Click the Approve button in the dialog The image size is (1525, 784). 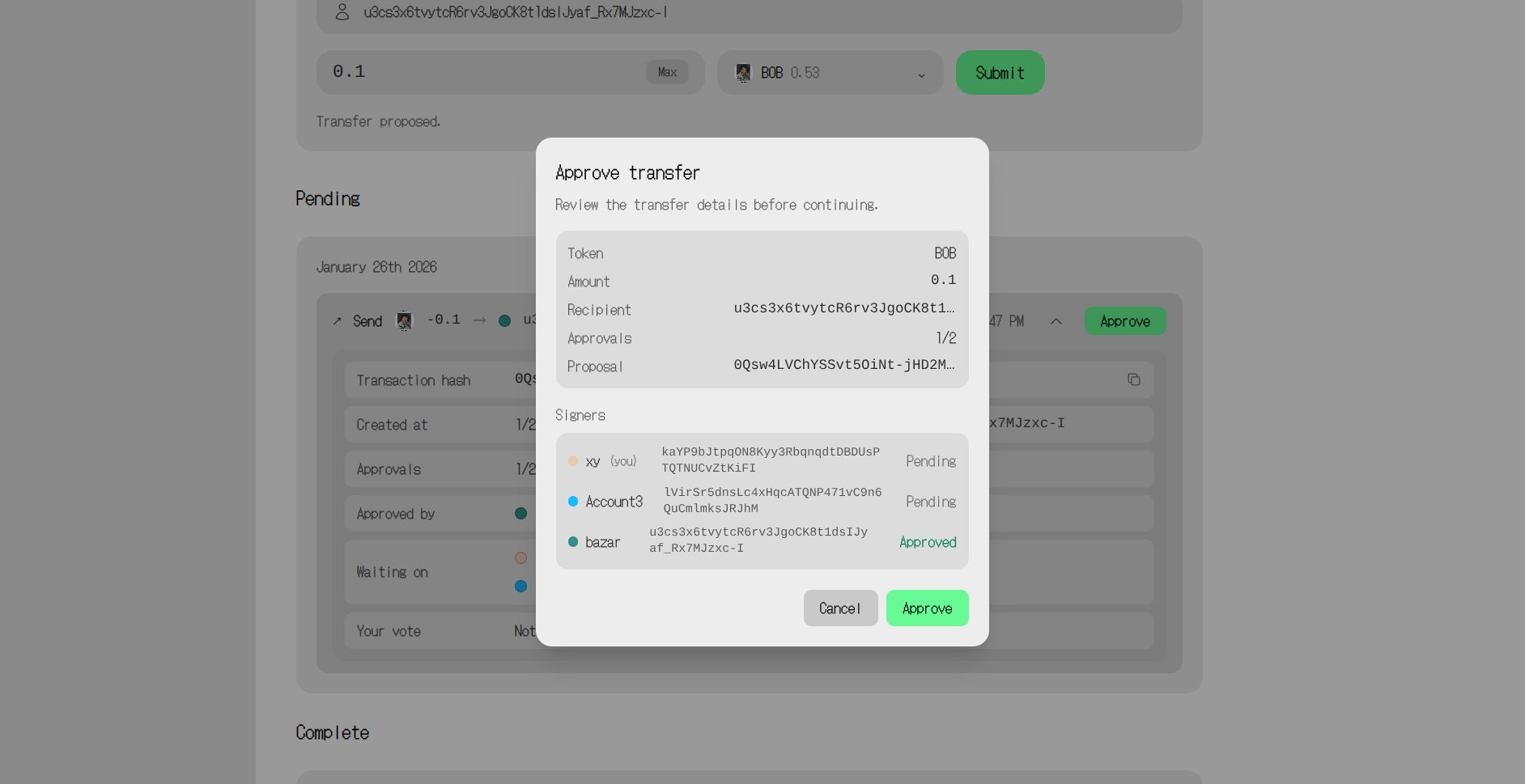click(x=927, y=608)
